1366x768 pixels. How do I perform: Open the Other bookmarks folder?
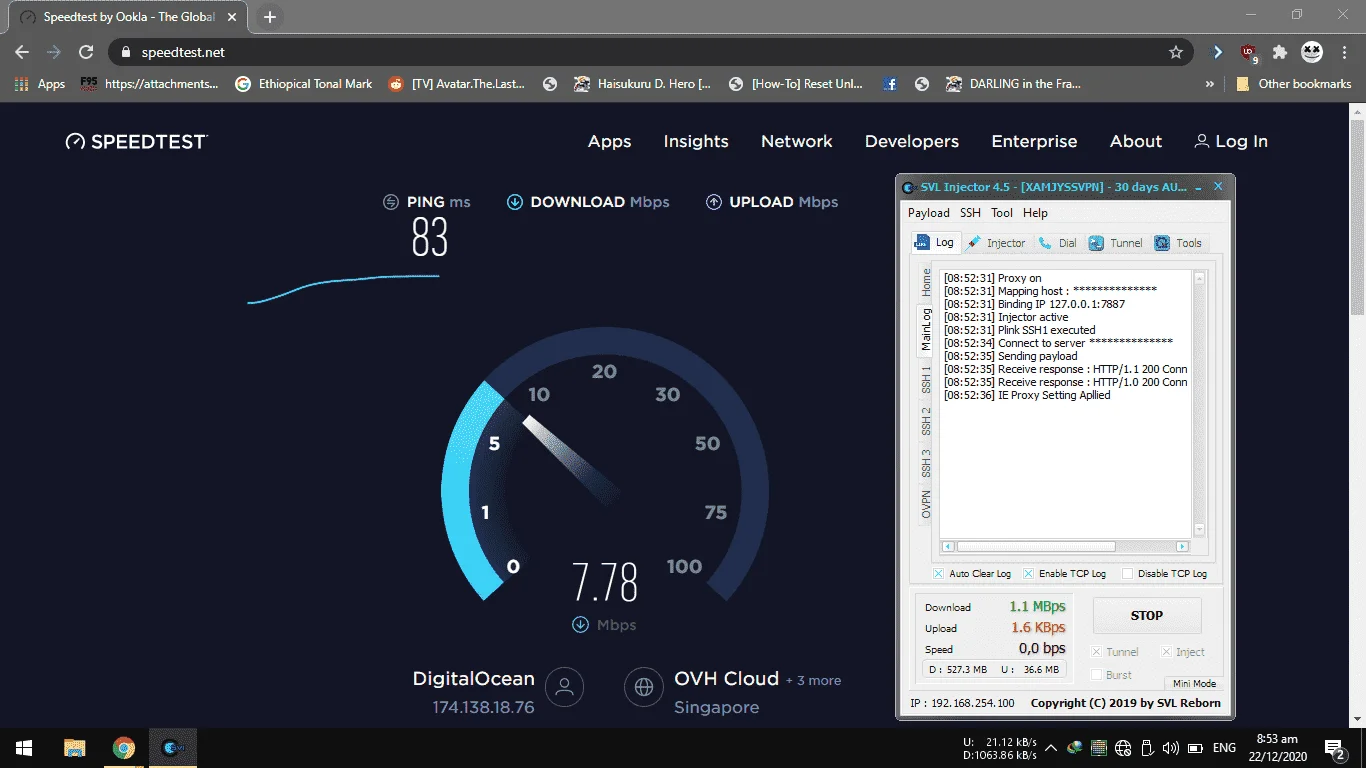(x=1294, y=84)
